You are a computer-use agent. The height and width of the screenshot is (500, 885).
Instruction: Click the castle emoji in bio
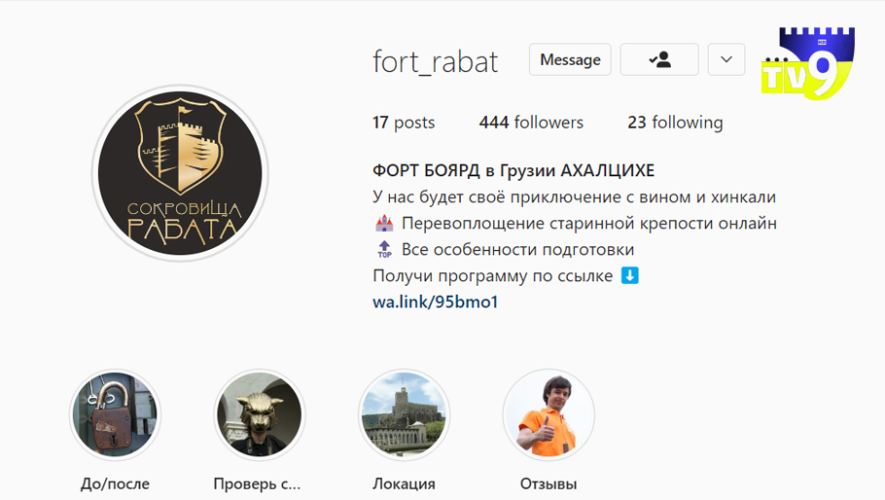coord(384,223)
